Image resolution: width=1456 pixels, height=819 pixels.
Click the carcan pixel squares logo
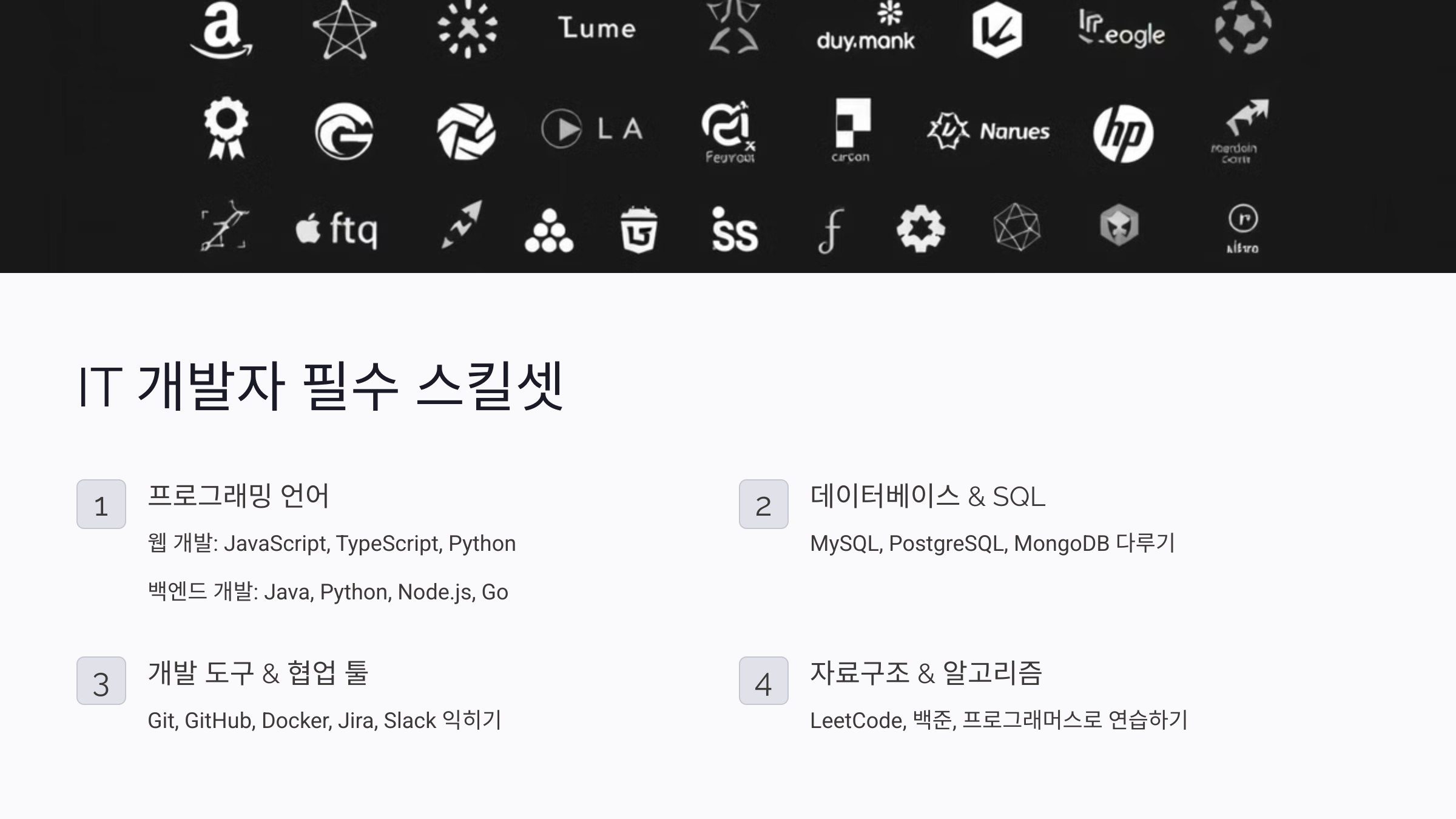coord(851,130)
